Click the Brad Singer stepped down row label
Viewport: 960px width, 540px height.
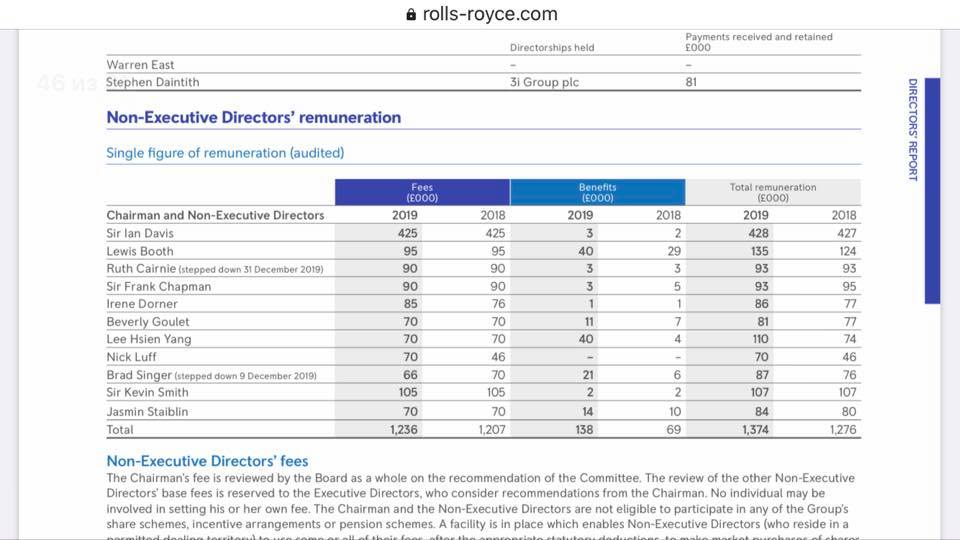(x=211, y=375)
